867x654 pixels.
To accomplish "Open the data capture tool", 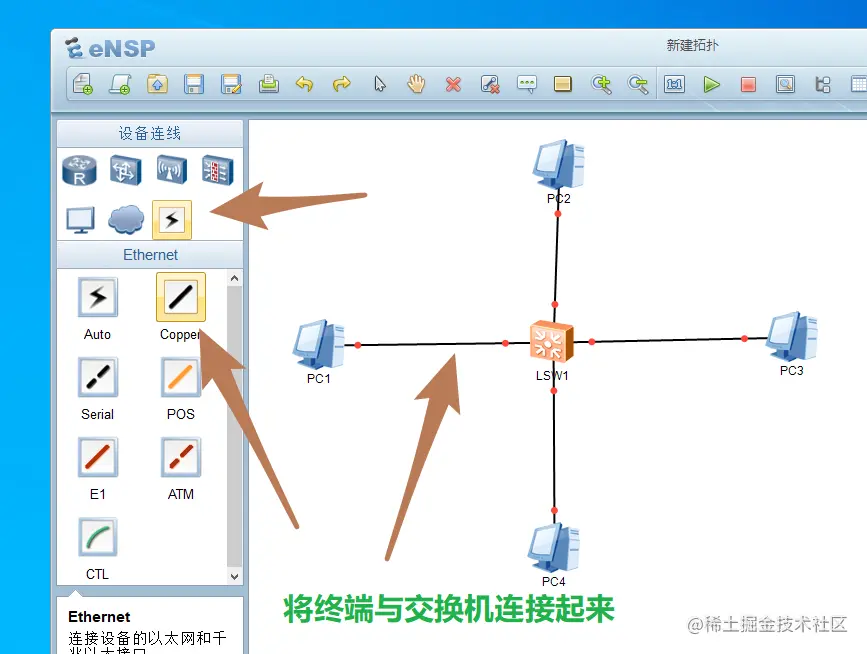I will 785,84.
